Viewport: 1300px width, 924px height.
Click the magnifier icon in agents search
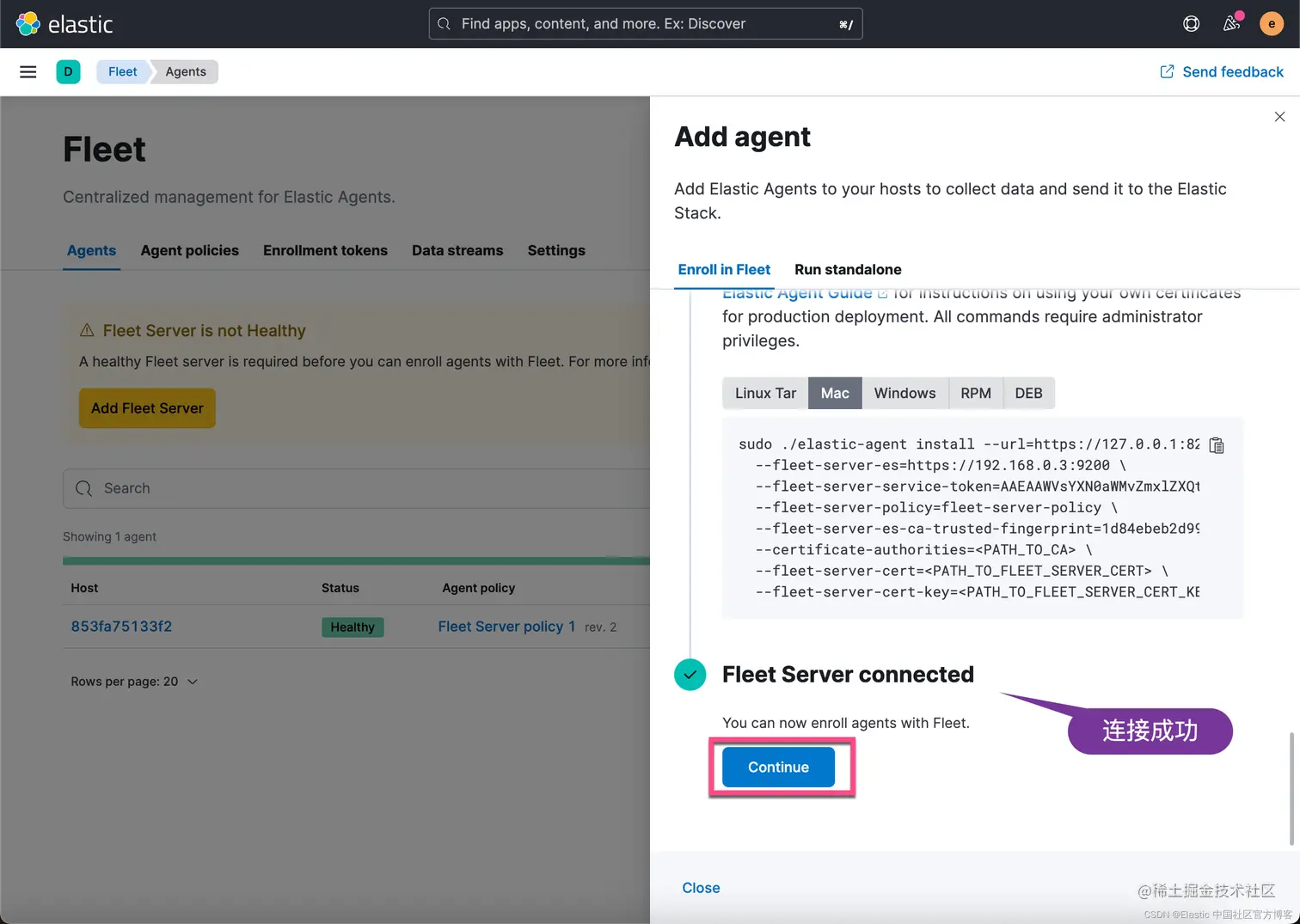click(83, 488)
